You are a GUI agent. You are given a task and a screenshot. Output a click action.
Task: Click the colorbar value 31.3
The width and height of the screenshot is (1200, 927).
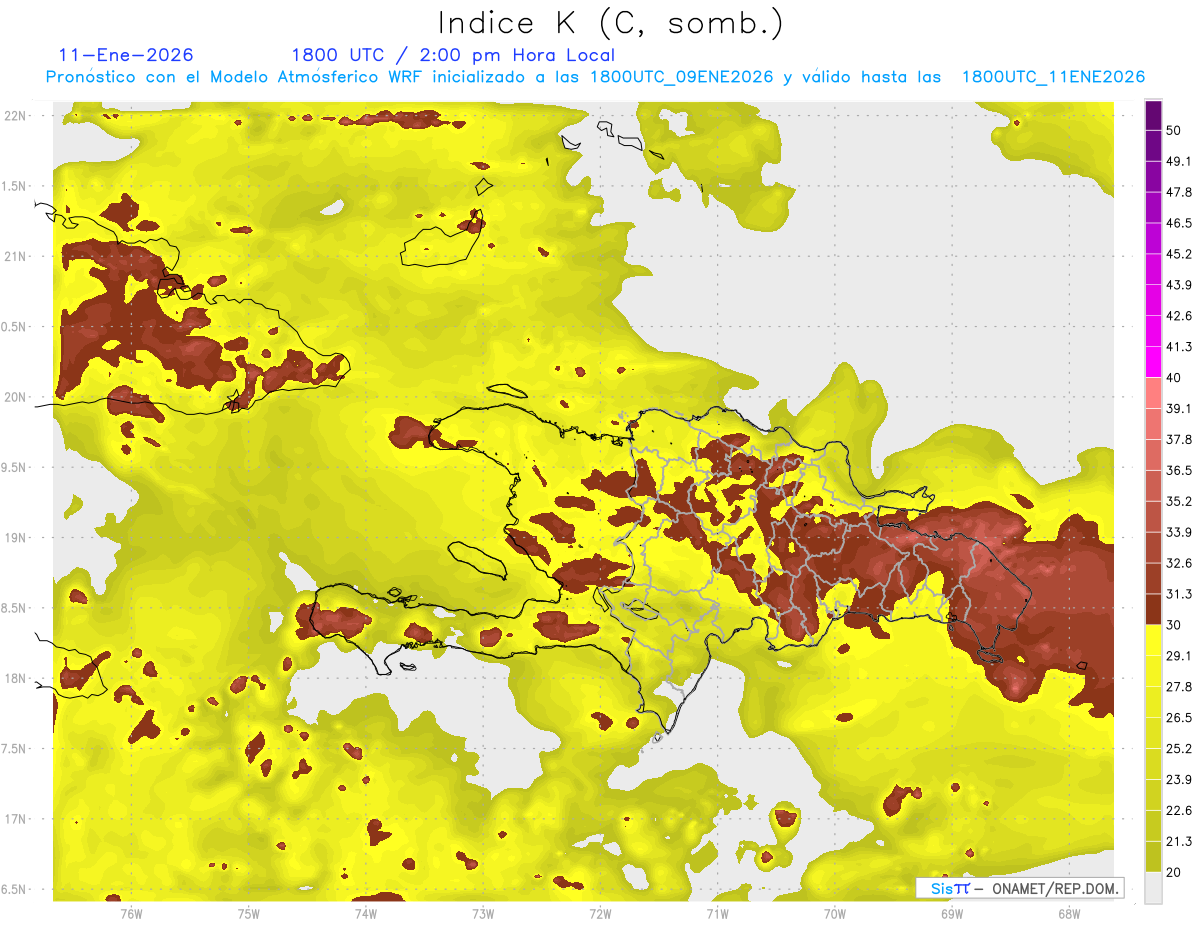(x=1179, y=594)
